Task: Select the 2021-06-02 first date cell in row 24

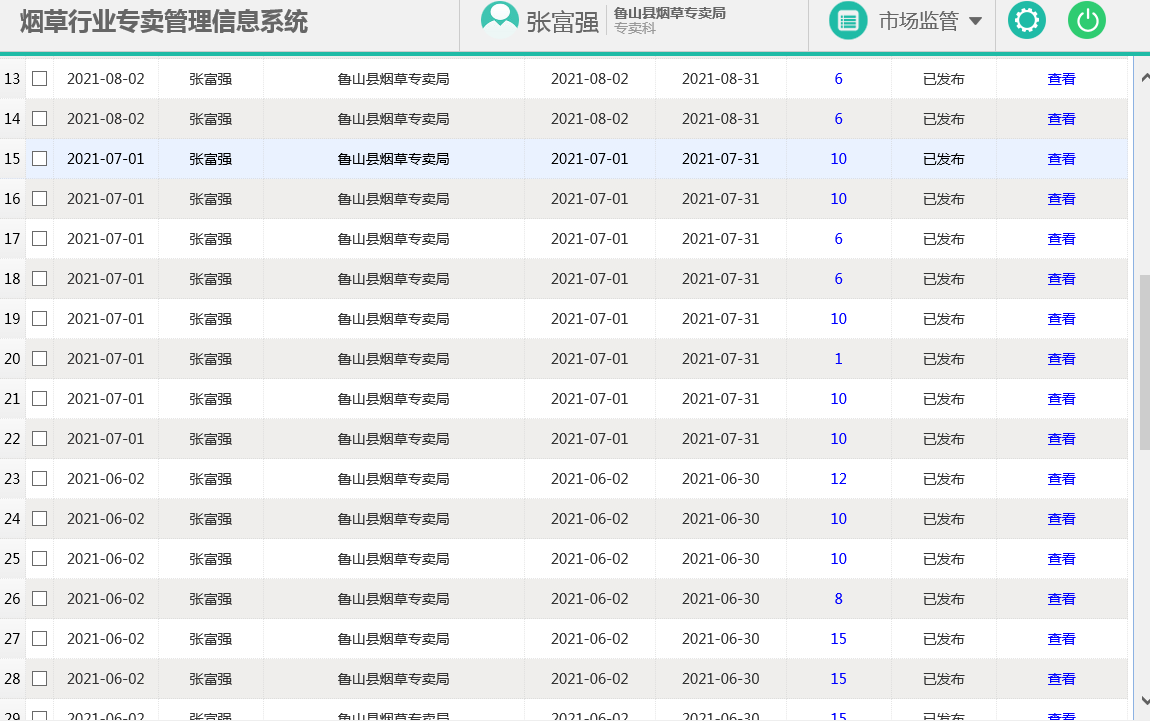Action: [x=106, y=519]
